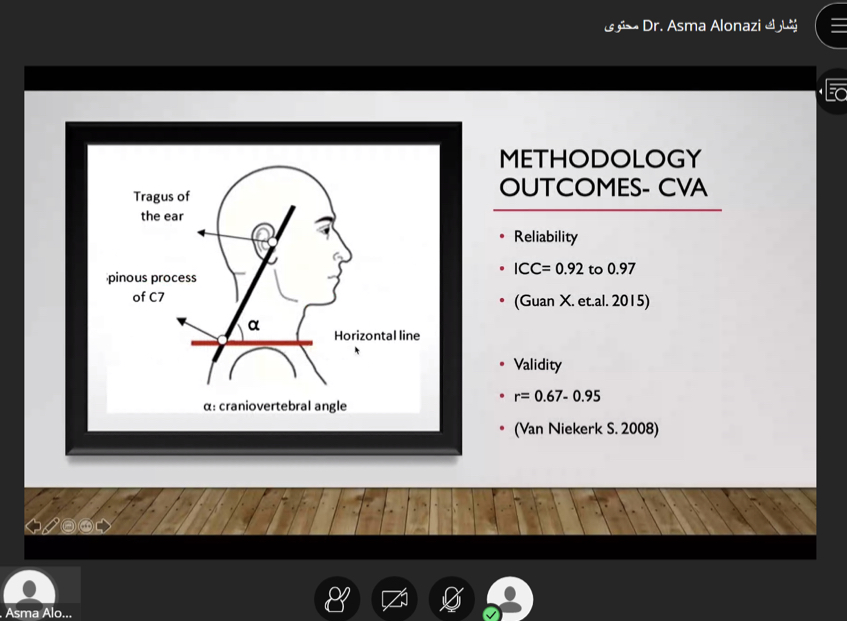Viewport: 847px width, 621px height.
Task: Click the Methodology Outcomes- CVA title
Action: [603, 173]
